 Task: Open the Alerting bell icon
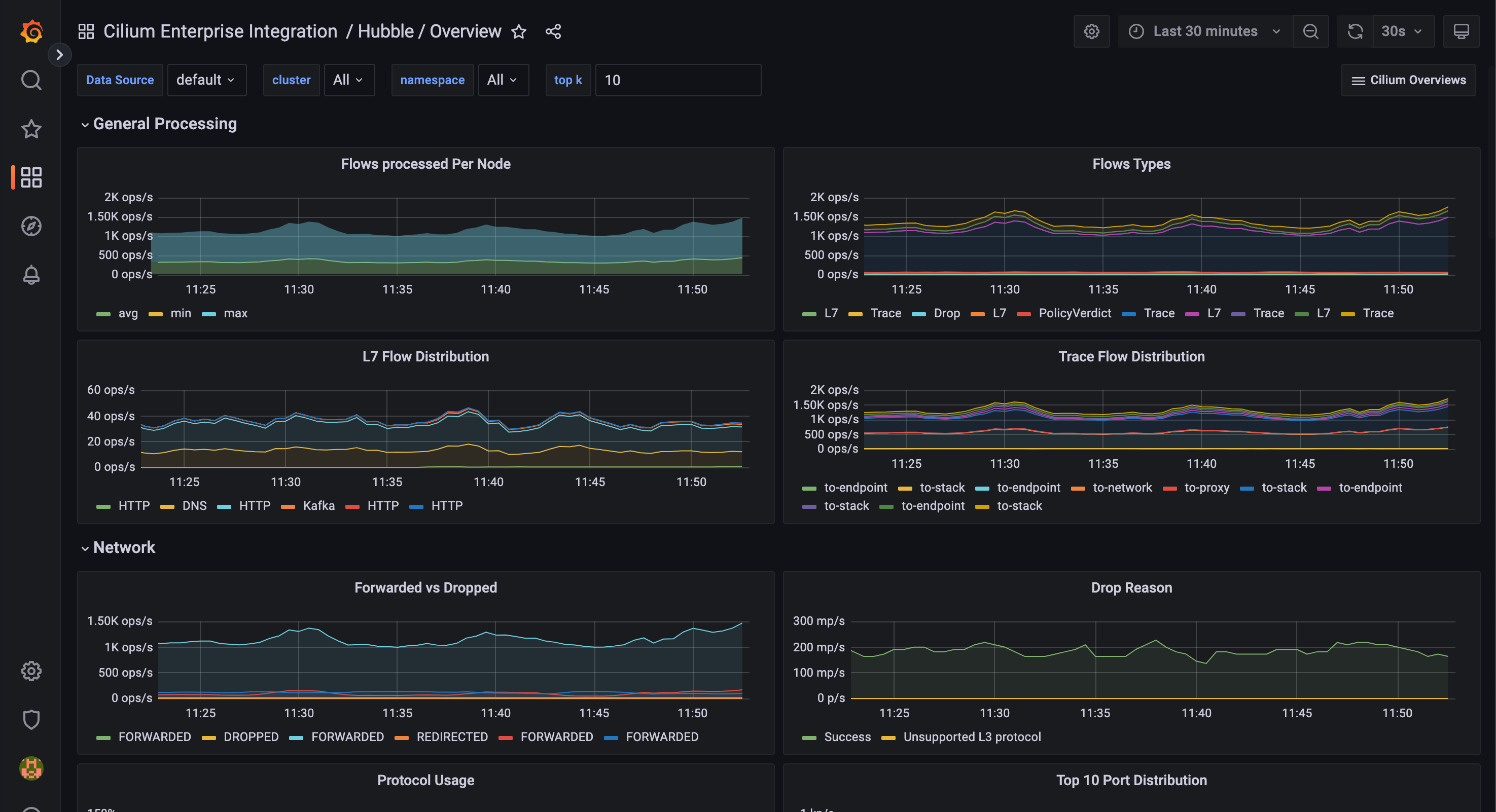click(x=31, y=275)
